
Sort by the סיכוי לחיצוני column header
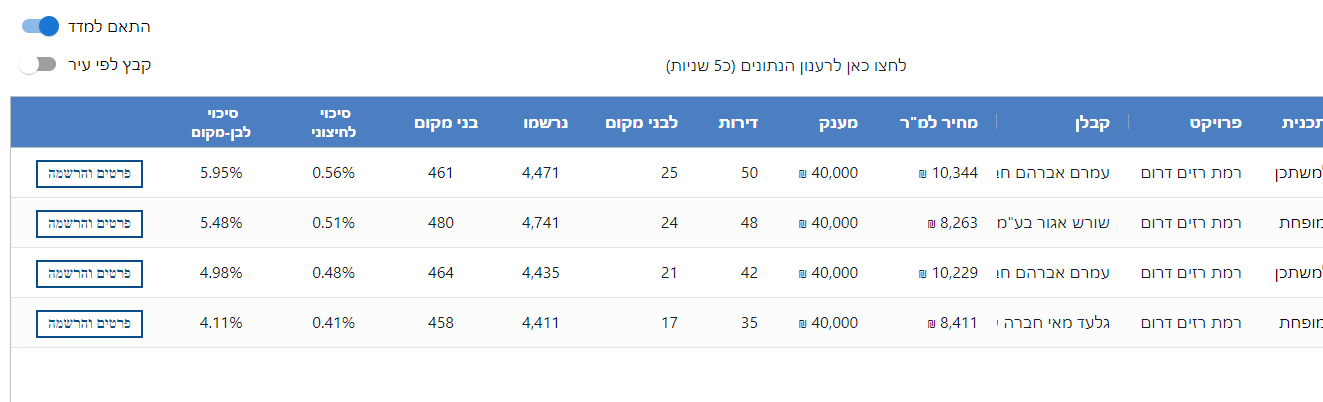(x=333, y=122)
